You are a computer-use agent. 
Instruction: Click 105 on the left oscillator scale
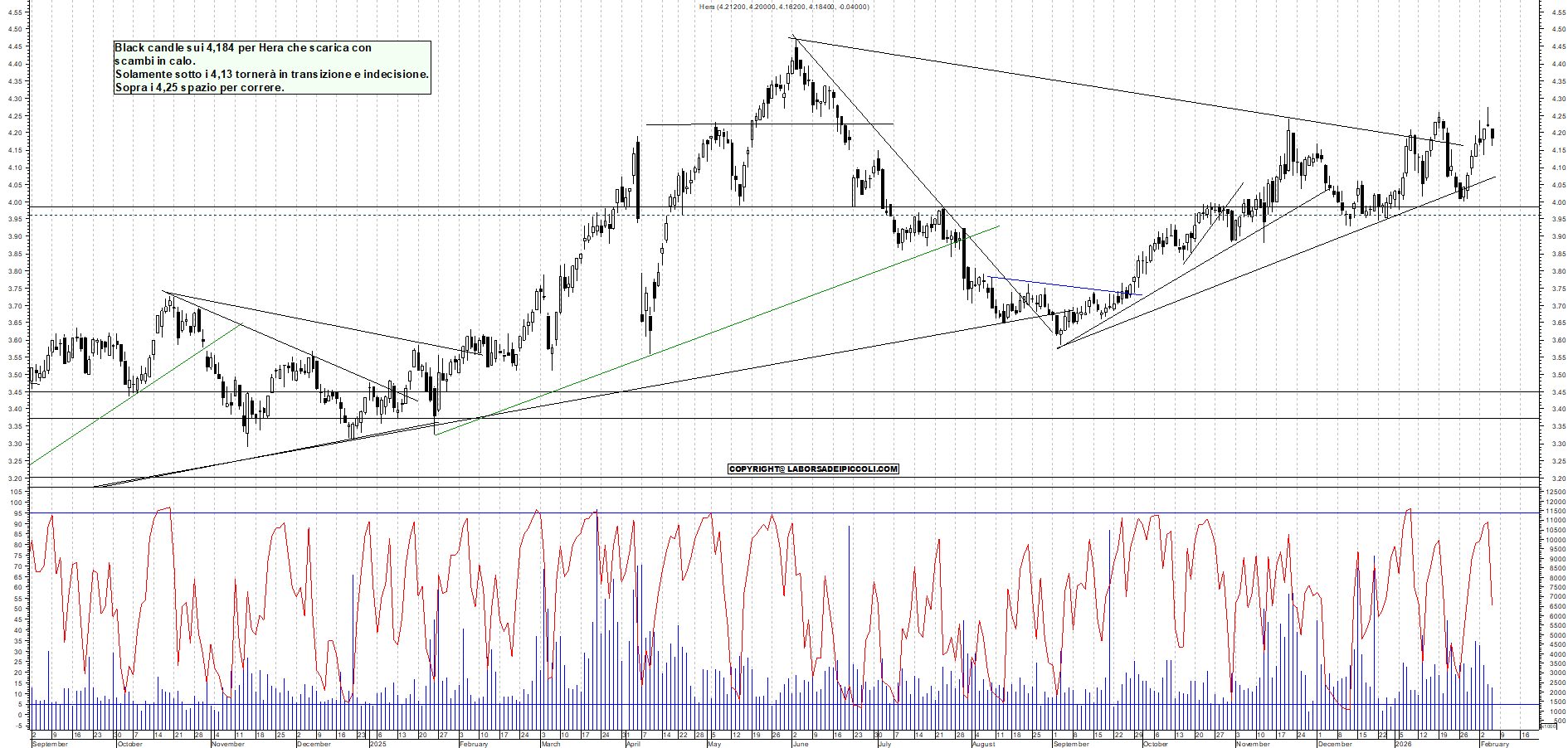16,492
